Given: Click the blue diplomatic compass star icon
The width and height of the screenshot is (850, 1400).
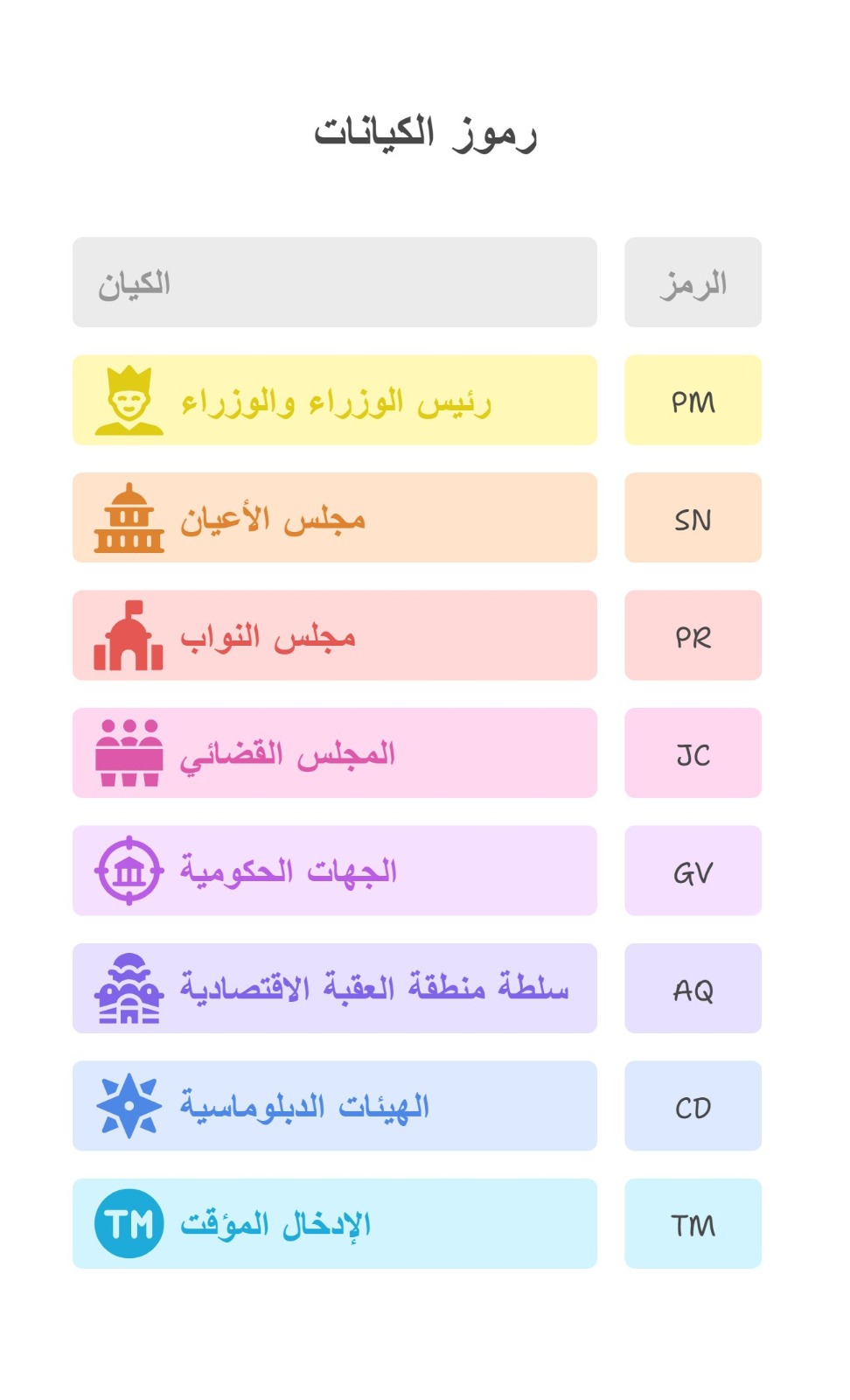Looking at the screenshot, I should pos(129,1106).
